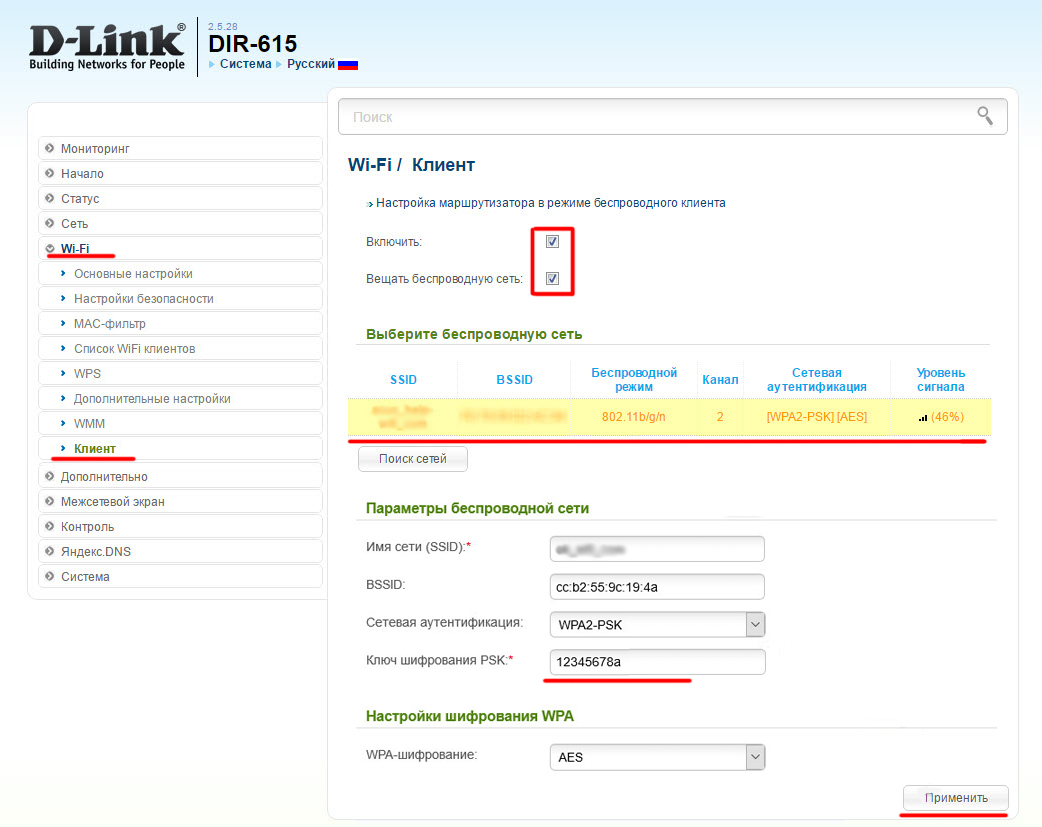The image size is (1042, 827).
Task: Open the Контроль menu section
Action: coord(181,527)
